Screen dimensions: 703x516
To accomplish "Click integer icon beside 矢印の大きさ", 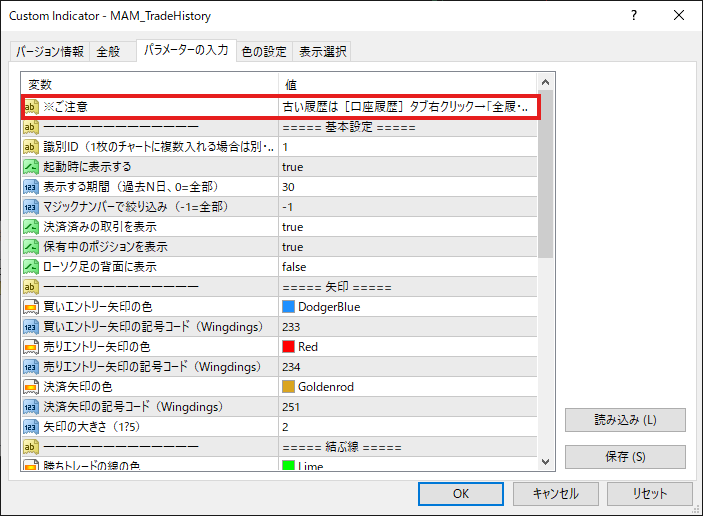I will pos(30,427).
